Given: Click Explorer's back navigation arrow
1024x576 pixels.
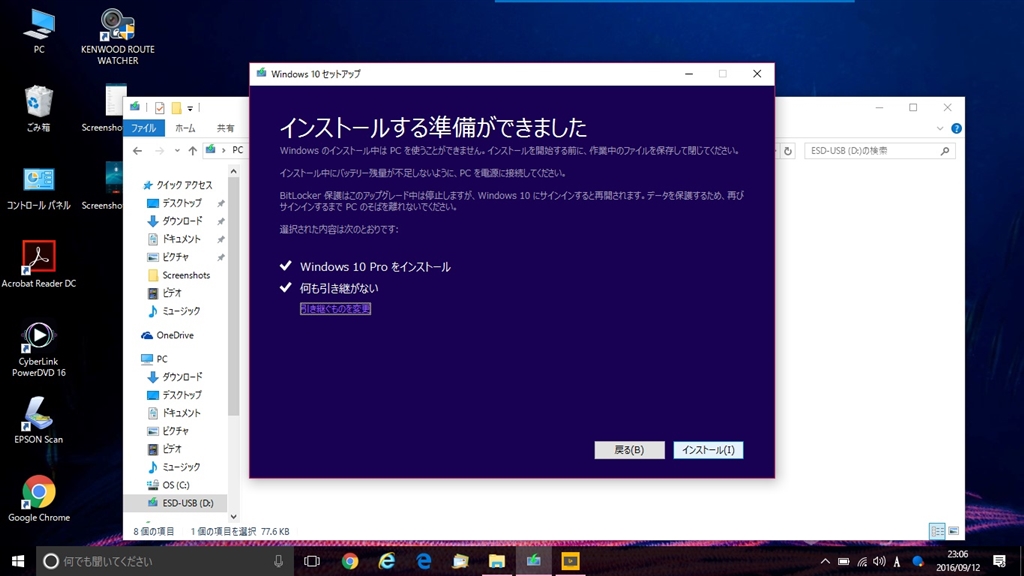Looking at the screenshot, I should pyautogui.click(x=137, y=151).
